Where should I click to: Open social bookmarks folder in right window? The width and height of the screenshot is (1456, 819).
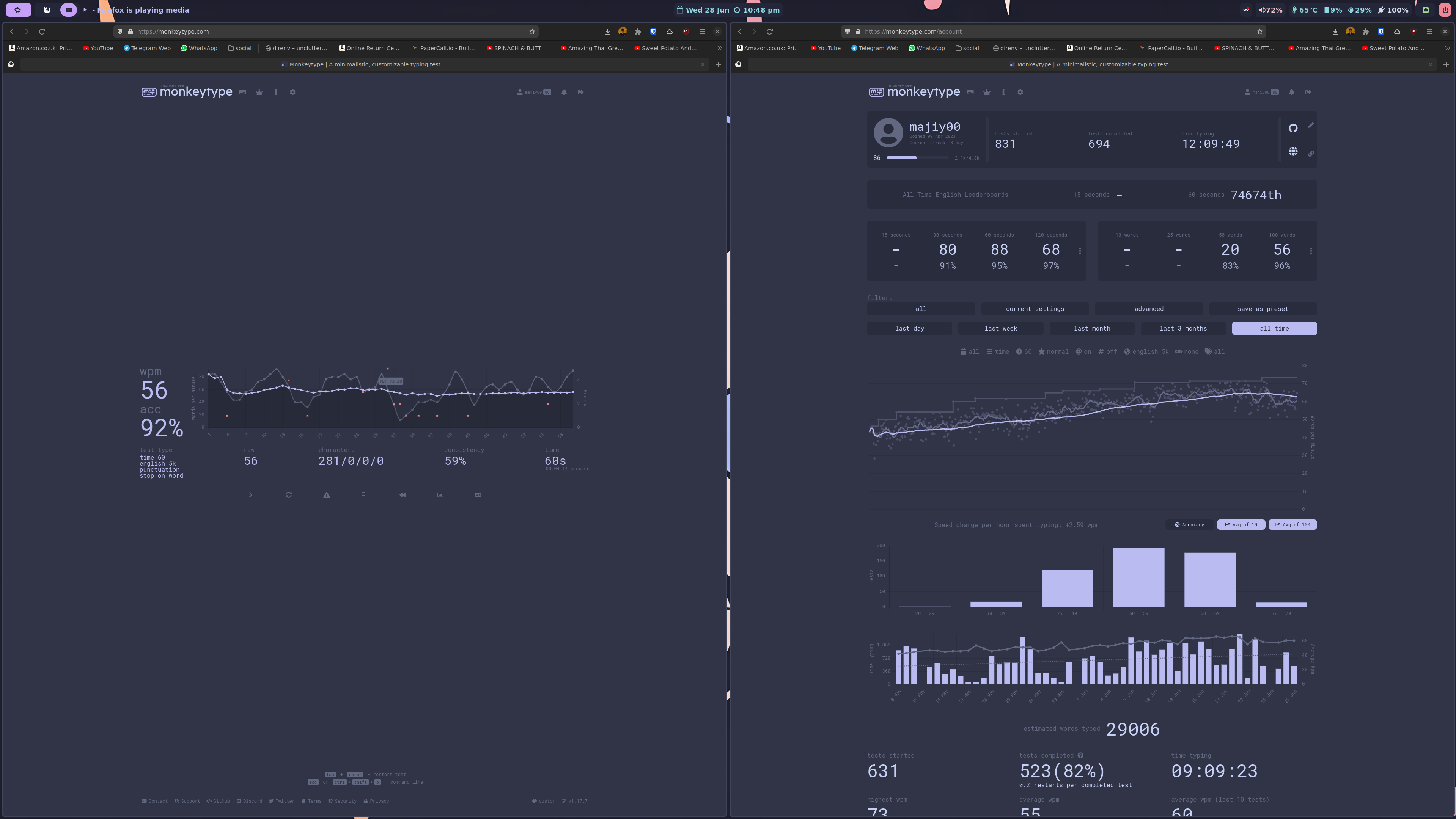pyautogui.click(x=967, y=48)
